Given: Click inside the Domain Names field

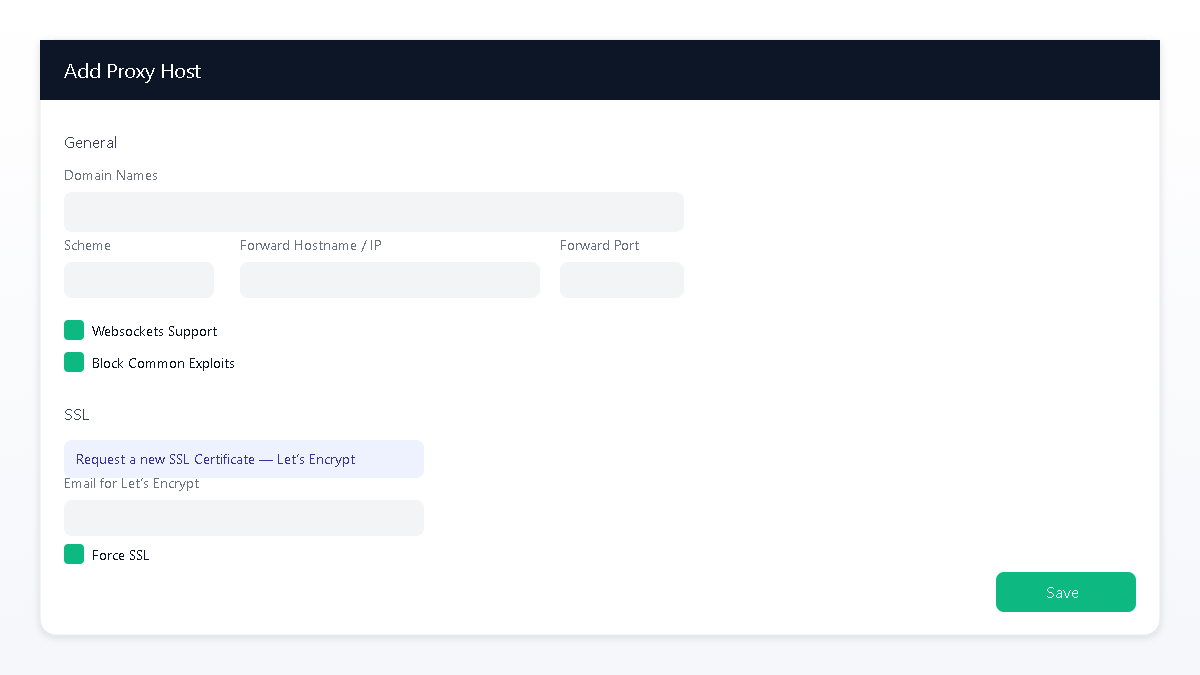Looking at the screenshot, I should point(374,212).
